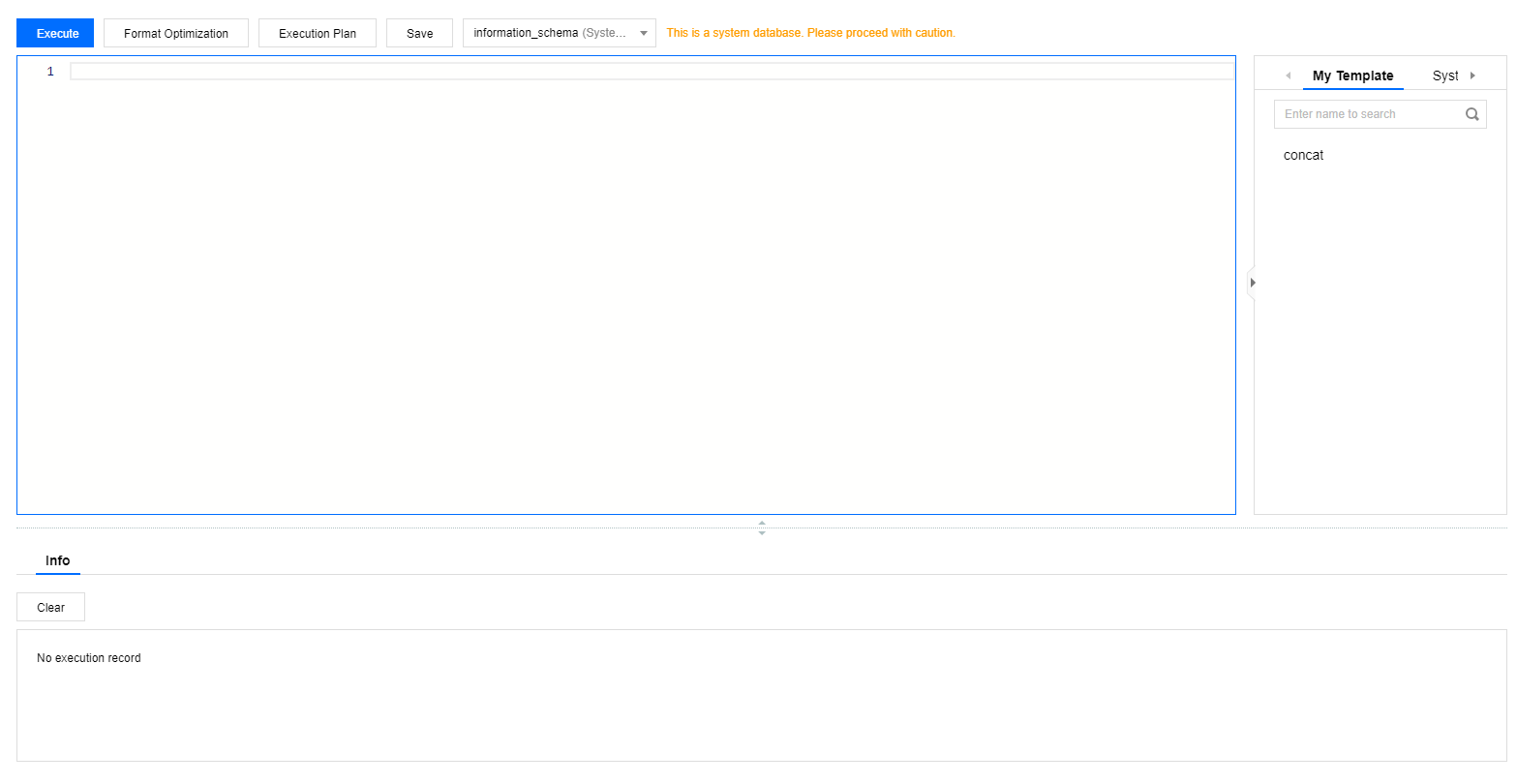Select the concat template
Viewport: 1517px width, 784px height.
pyautogui.click(x=1303, y=155)
